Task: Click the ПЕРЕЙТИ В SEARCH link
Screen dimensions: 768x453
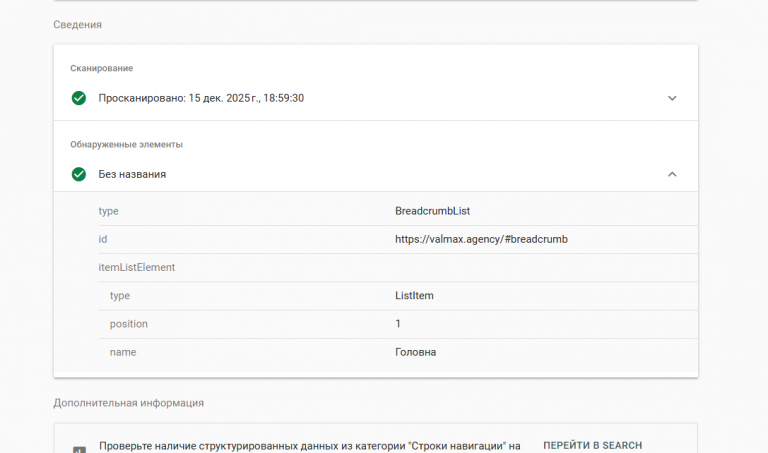Action: [x=592, y=445]
